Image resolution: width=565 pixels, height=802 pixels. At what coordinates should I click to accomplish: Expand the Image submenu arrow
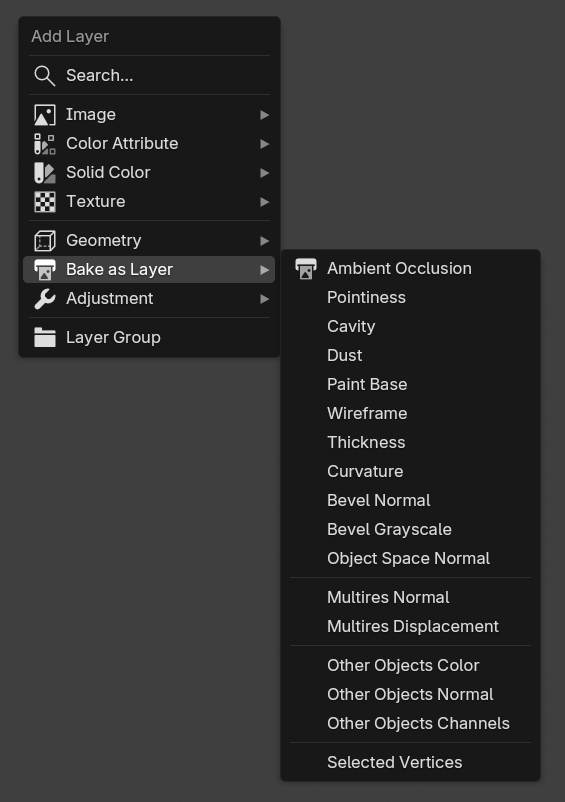pos(264,115)
